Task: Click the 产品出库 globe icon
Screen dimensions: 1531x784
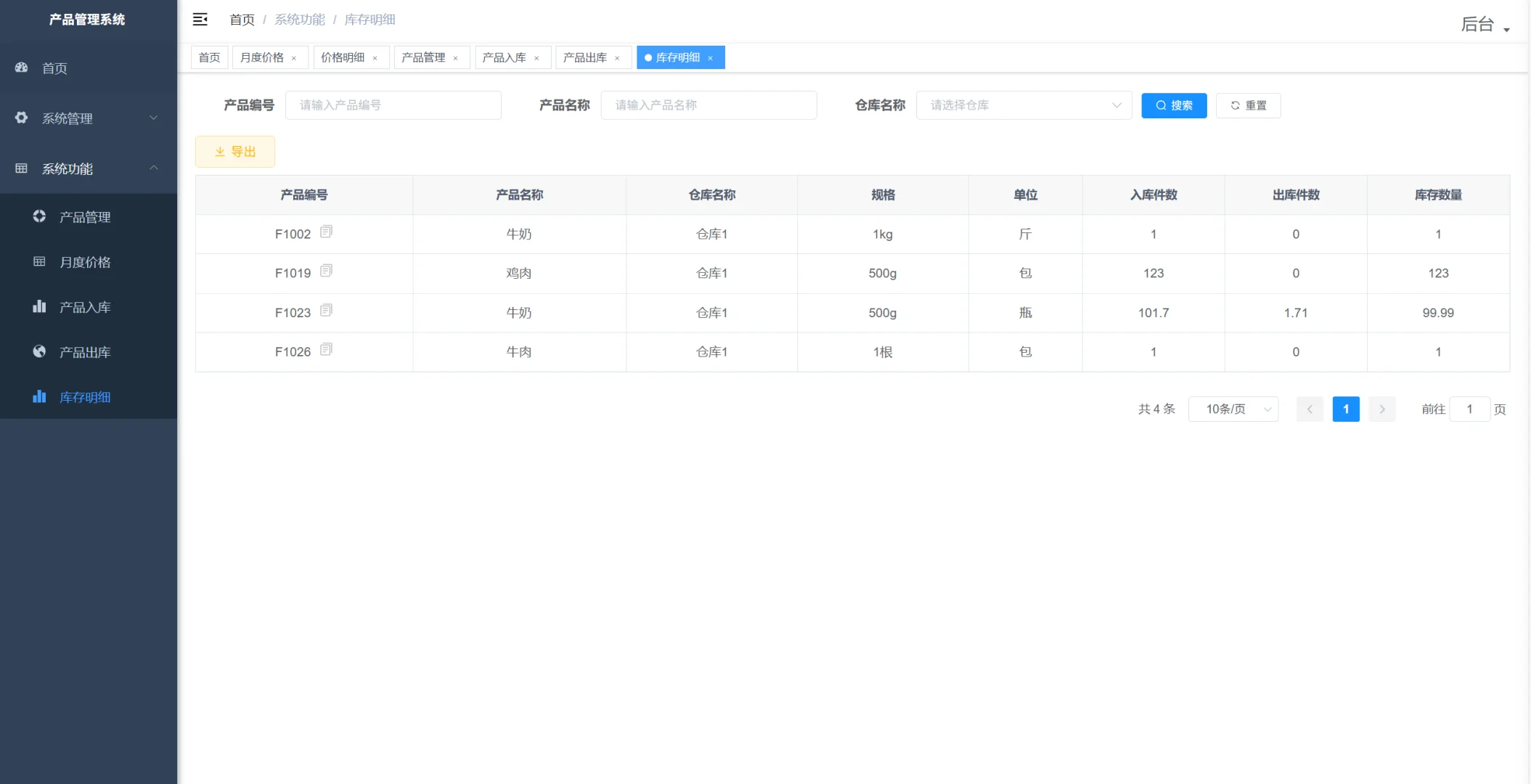Action: [x=39, y=351]
